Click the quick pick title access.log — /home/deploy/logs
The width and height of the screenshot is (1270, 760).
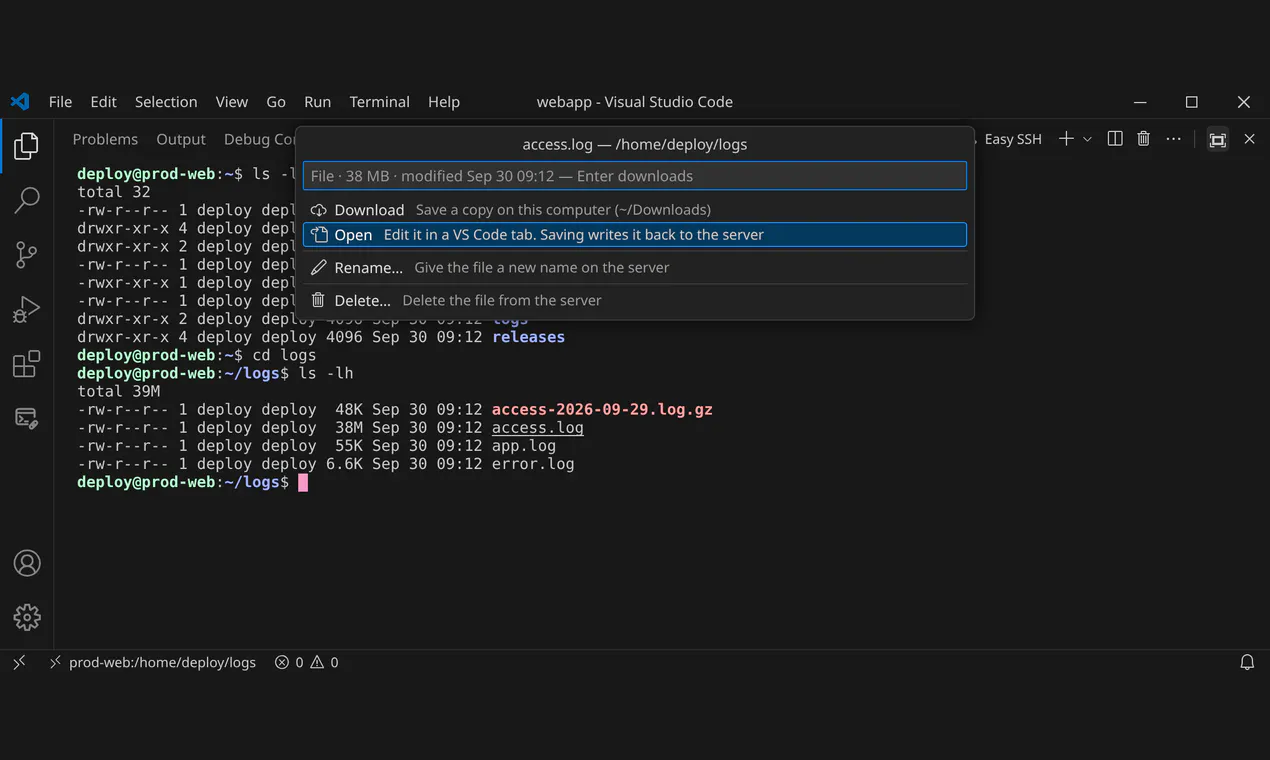(x=635, y=144)
